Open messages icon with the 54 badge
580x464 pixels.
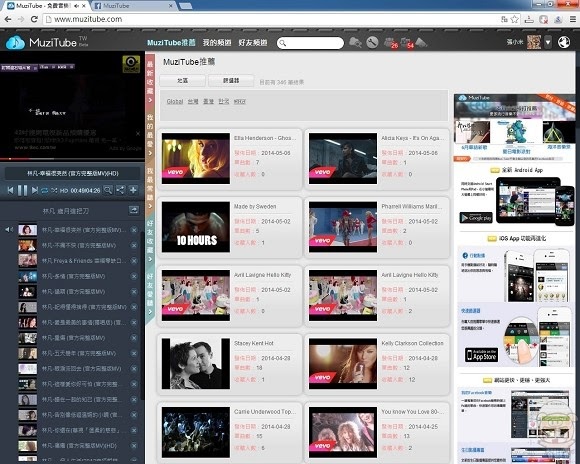(407, 43)
